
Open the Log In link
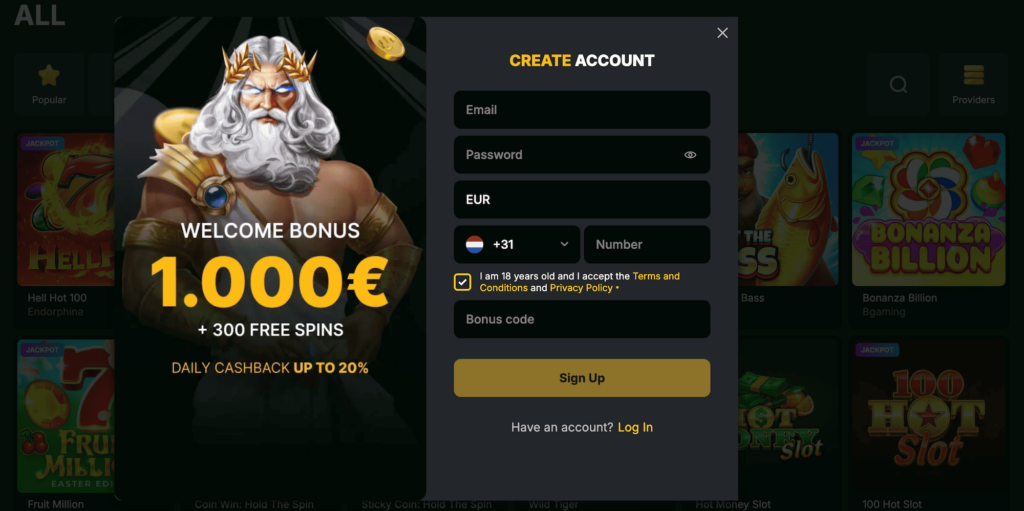635,427
